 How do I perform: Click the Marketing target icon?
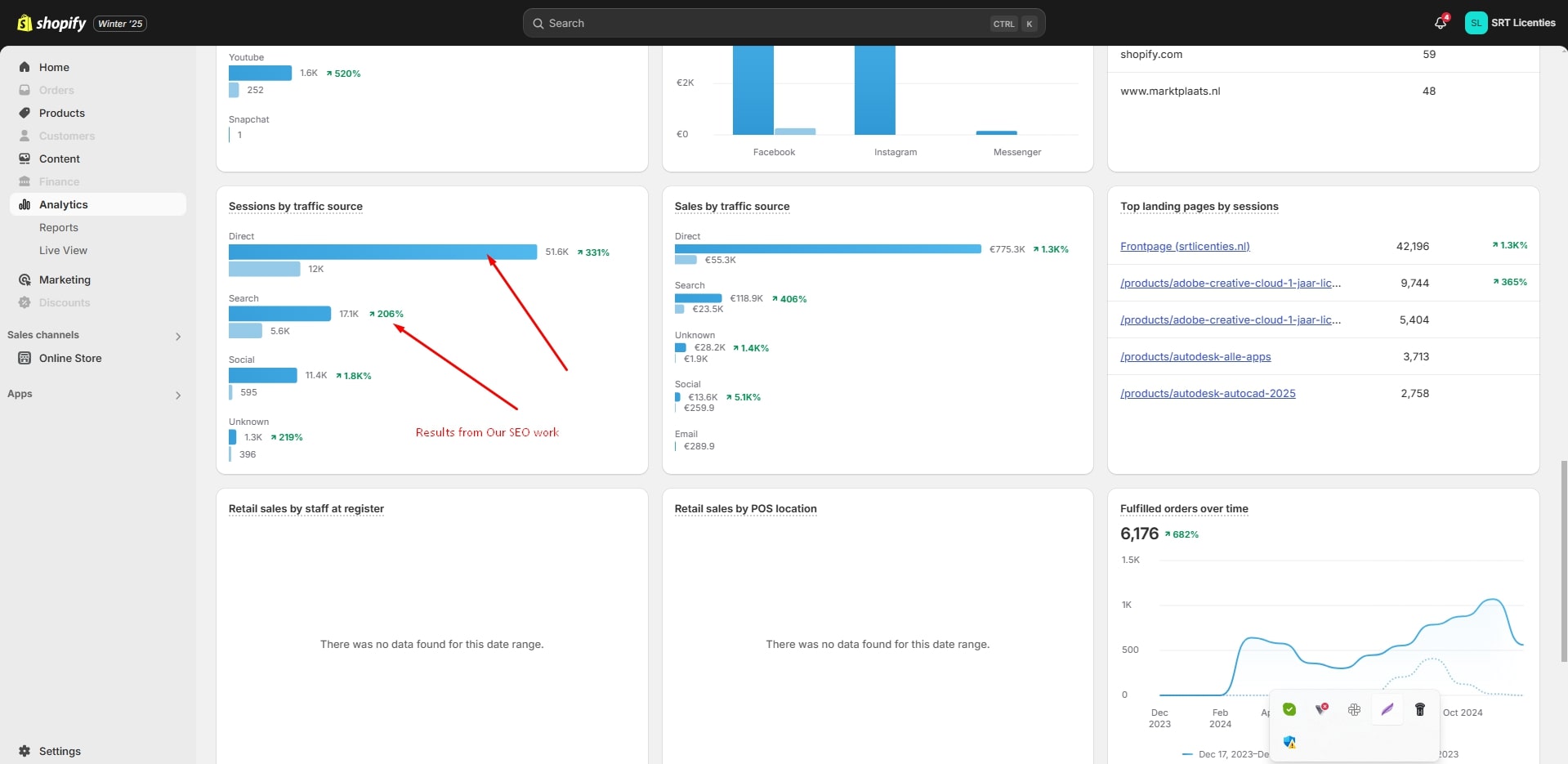pyautogui.click(x=25, y=279)
